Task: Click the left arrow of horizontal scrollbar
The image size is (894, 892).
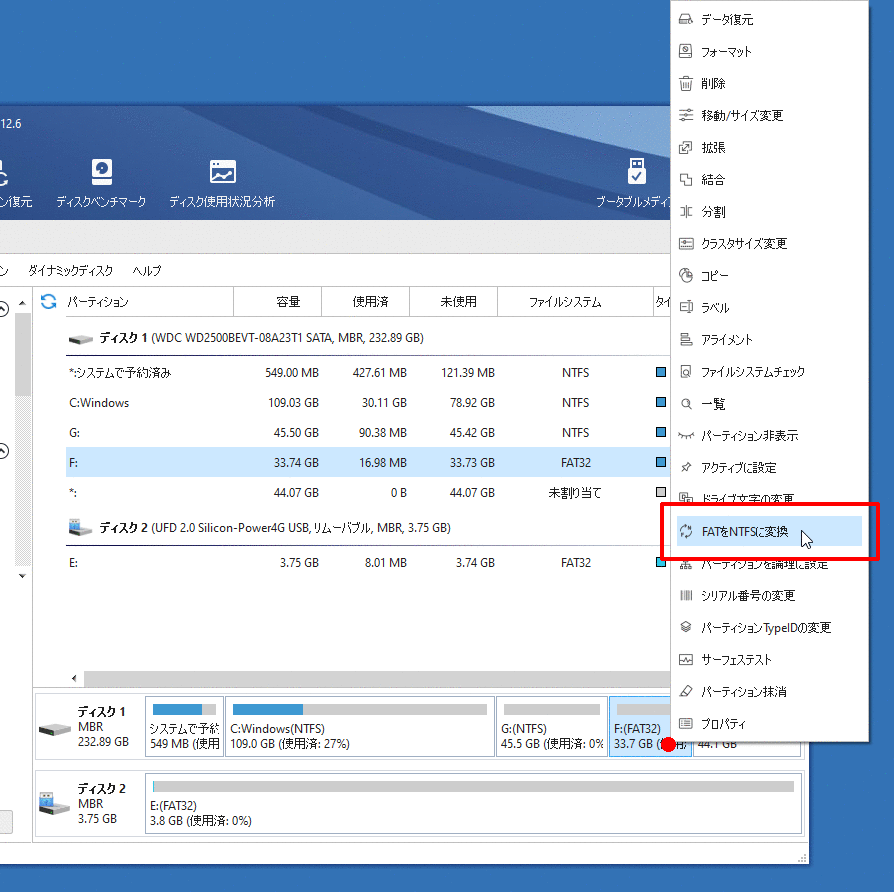Action: pos(72,678)
